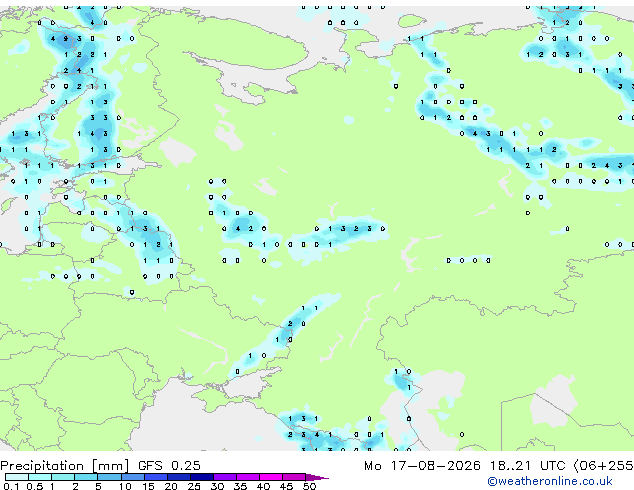Image resolution: width=634 pixels, height=490 pixels.
Task: Click the 'Precipitation [mm]' title text
Action: 65,466
